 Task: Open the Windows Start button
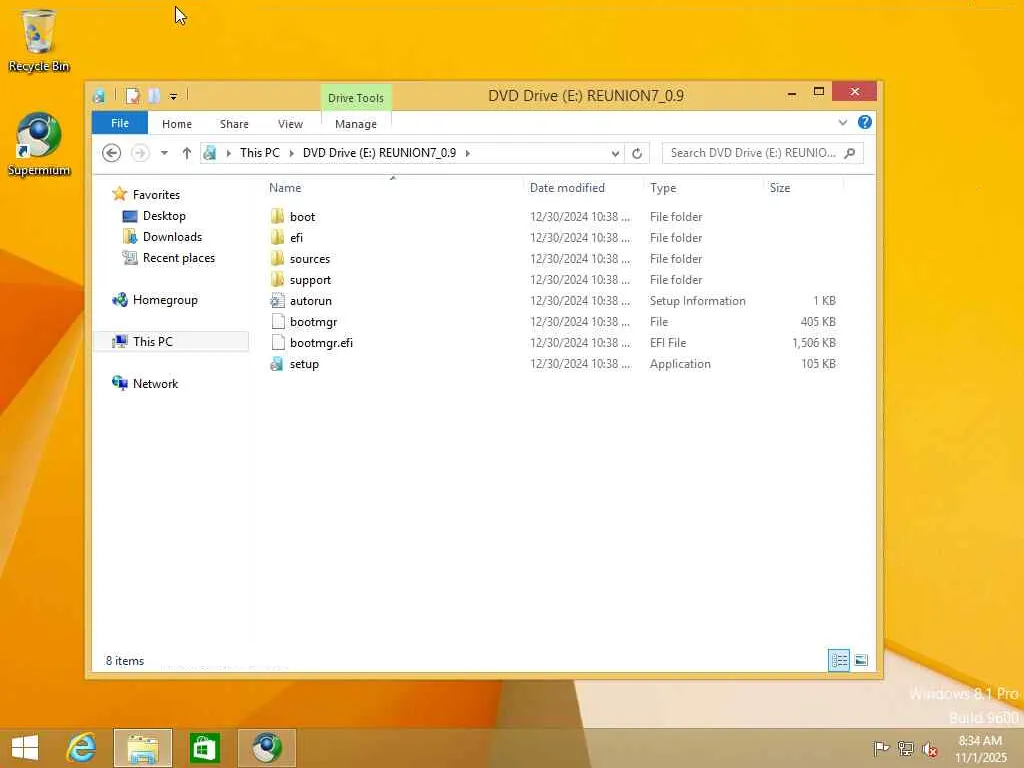click(x=25, y=748)
